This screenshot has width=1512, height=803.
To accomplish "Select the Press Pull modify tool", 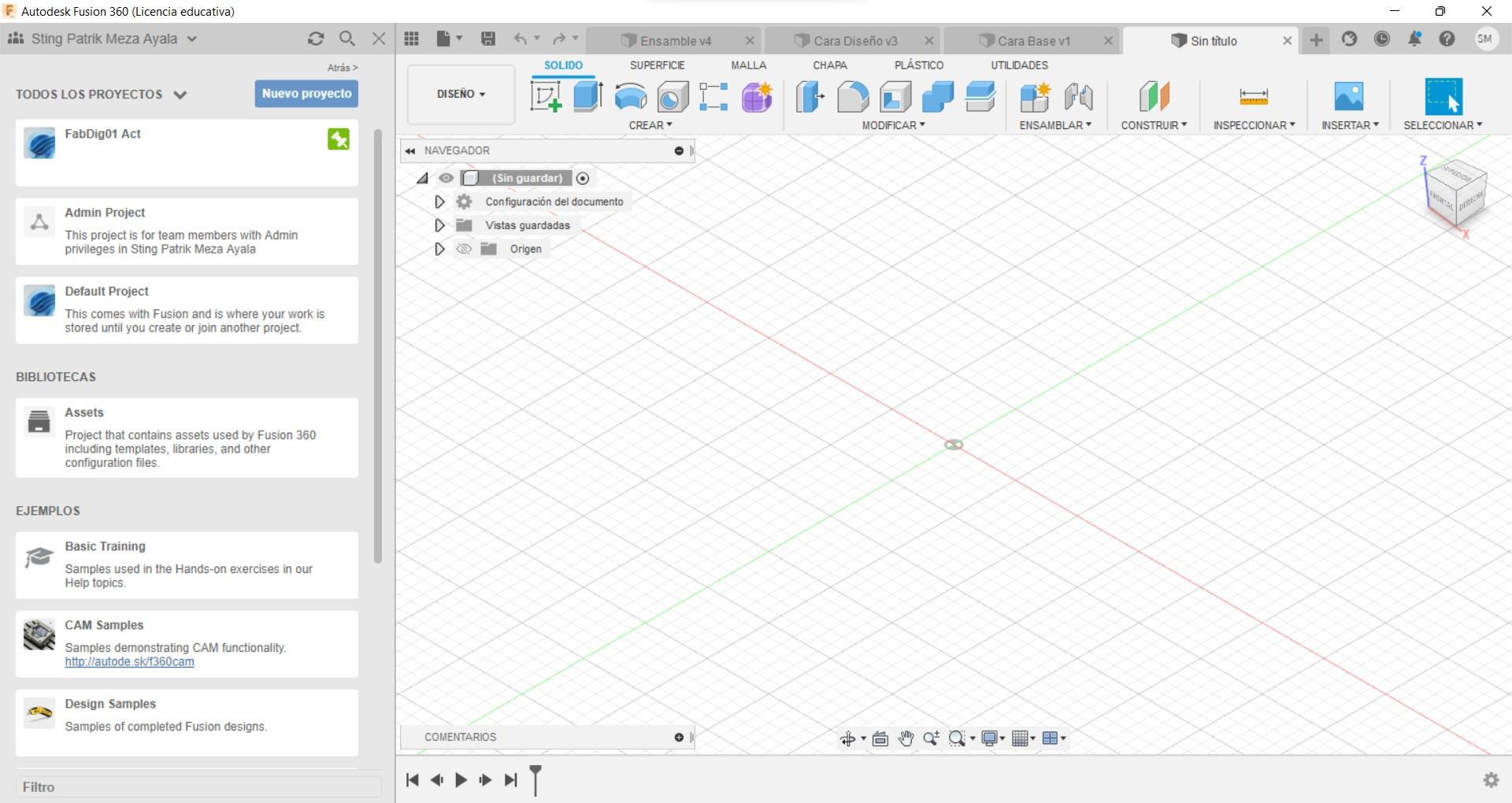I will [x=810, y=97].
